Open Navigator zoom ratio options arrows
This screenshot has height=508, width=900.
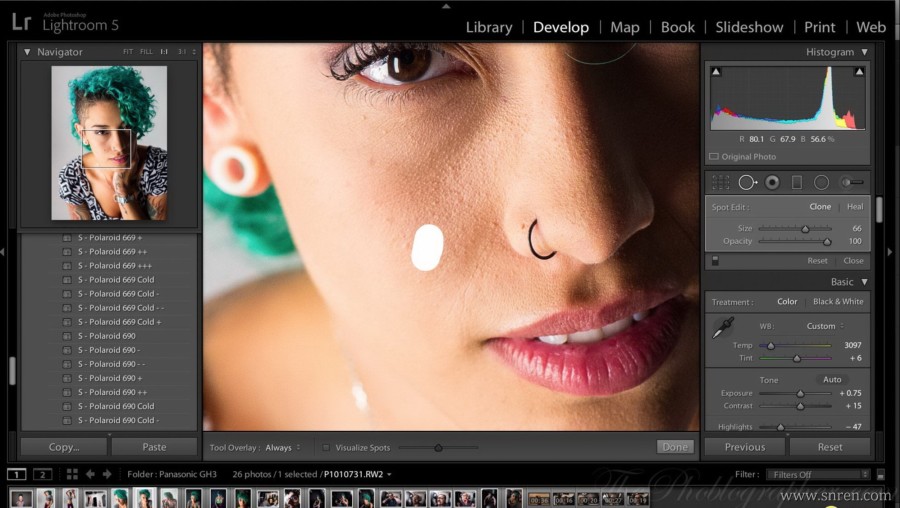(194, 52)
